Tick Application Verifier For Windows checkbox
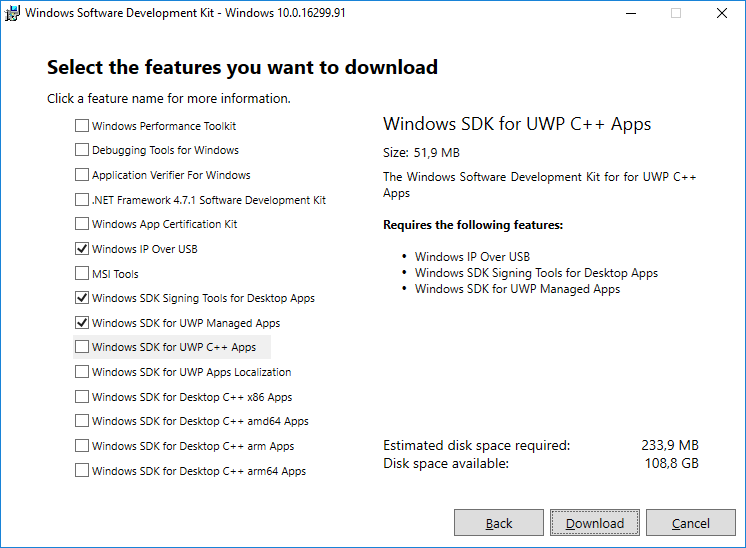The height and width of the screenshot is (548, 746). point(82,175)
